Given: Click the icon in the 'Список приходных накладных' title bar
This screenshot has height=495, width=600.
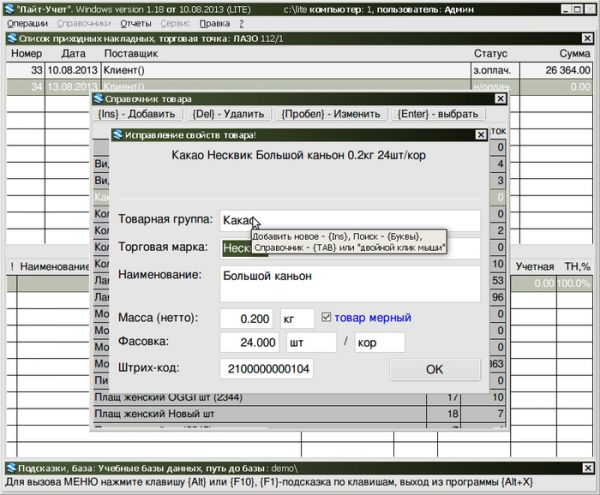Looking at the screenshot, I should click(x=11, y=38).
